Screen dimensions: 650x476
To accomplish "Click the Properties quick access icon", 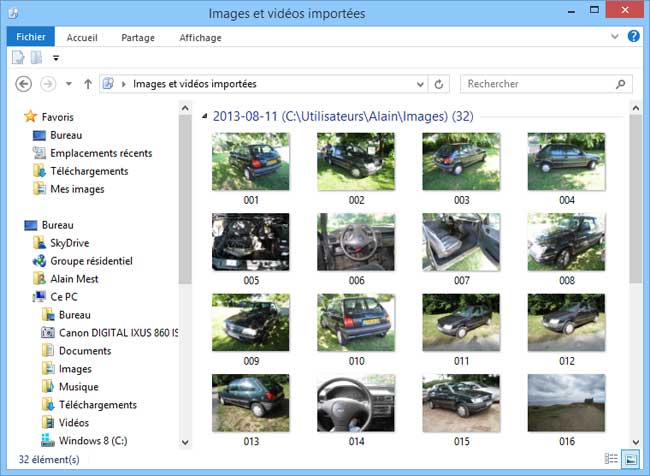I will pyautogui.click(x=18, y=58).
